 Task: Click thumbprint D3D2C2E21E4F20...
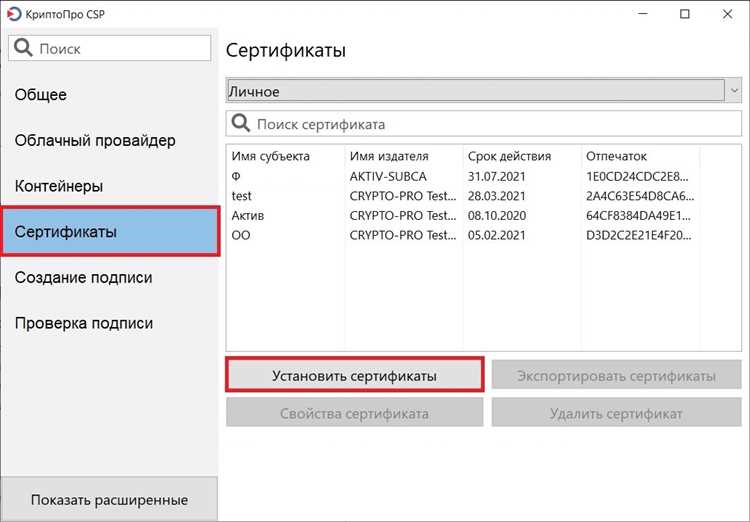point(639,235)
